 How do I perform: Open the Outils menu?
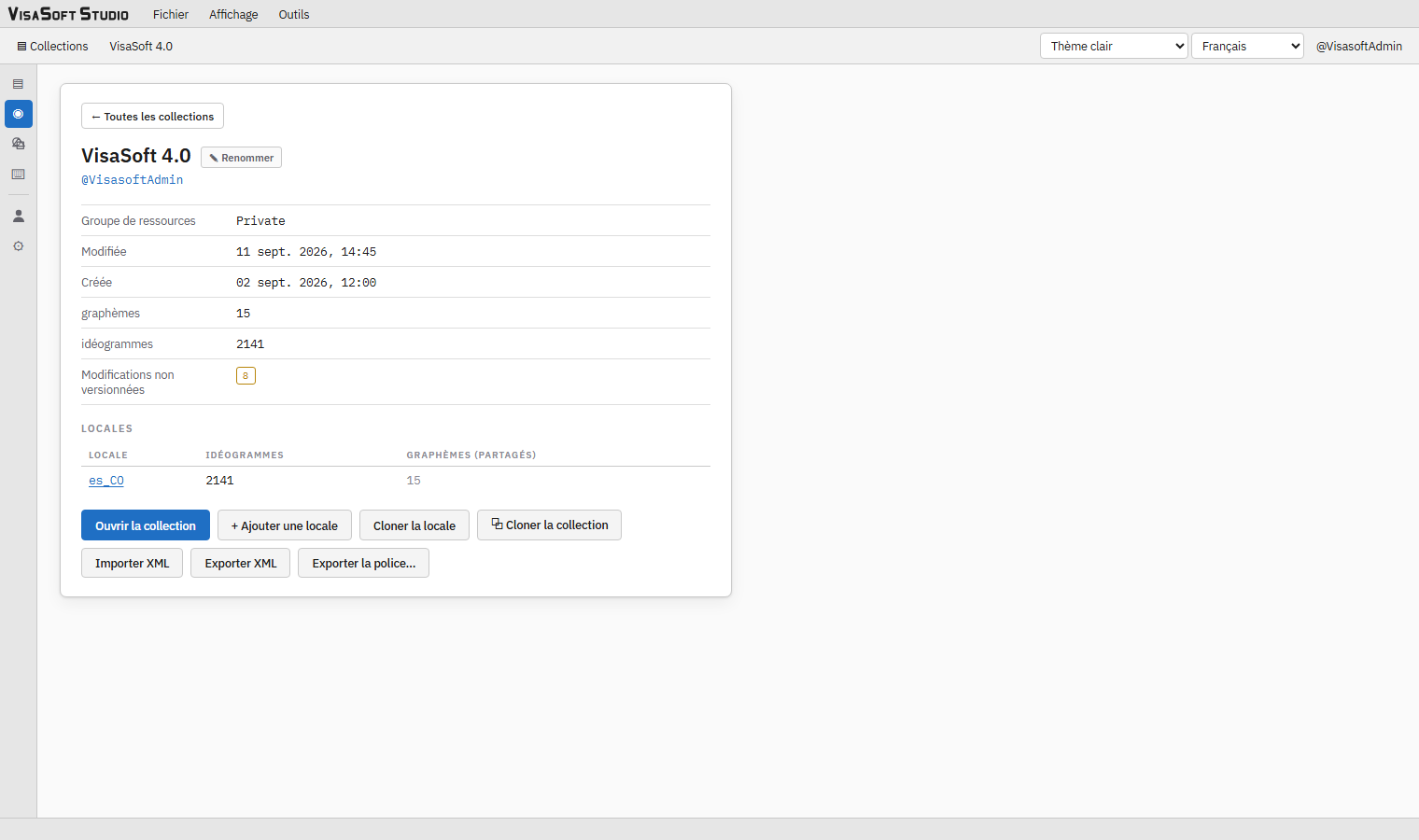pyautogui.click(x=294, y=14)
